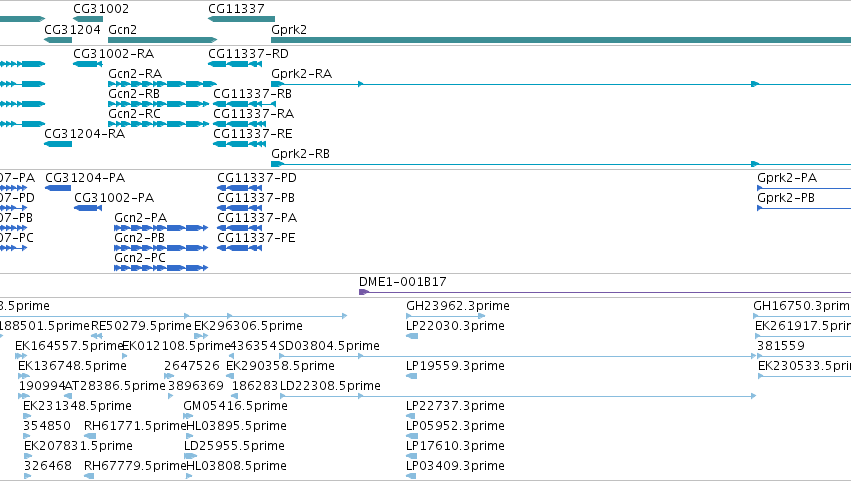Click transcript Gcn2-RB label

tap(134, 94)
